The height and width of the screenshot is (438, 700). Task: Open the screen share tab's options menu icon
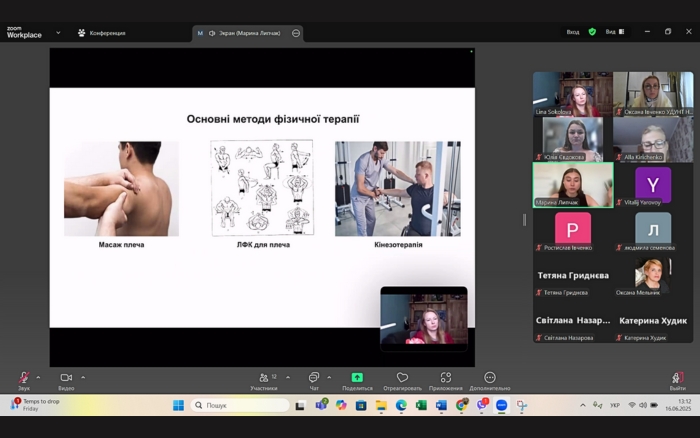296,33
